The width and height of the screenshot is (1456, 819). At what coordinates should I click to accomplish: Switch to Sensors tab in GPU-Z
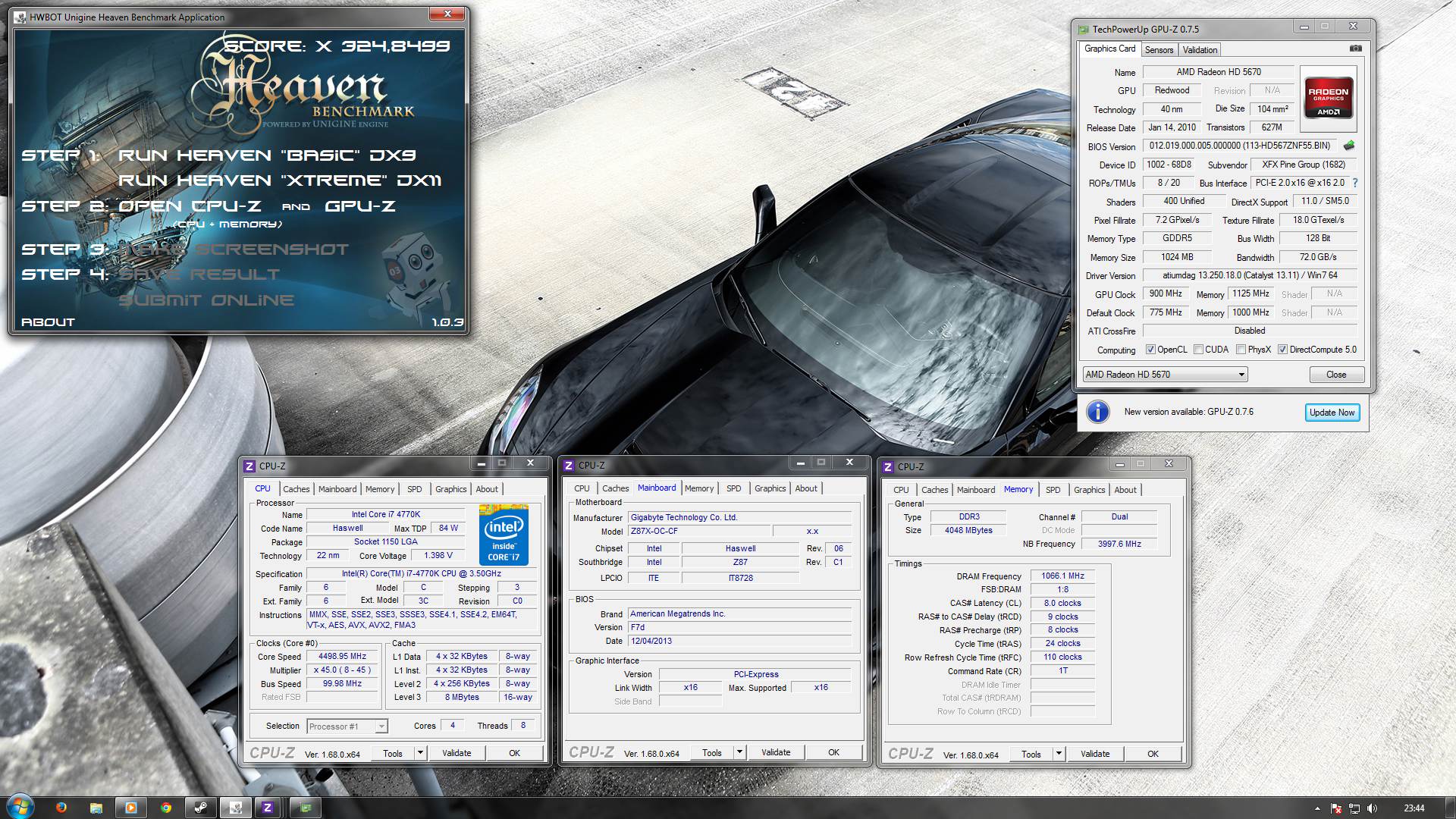coord(1159,50)
